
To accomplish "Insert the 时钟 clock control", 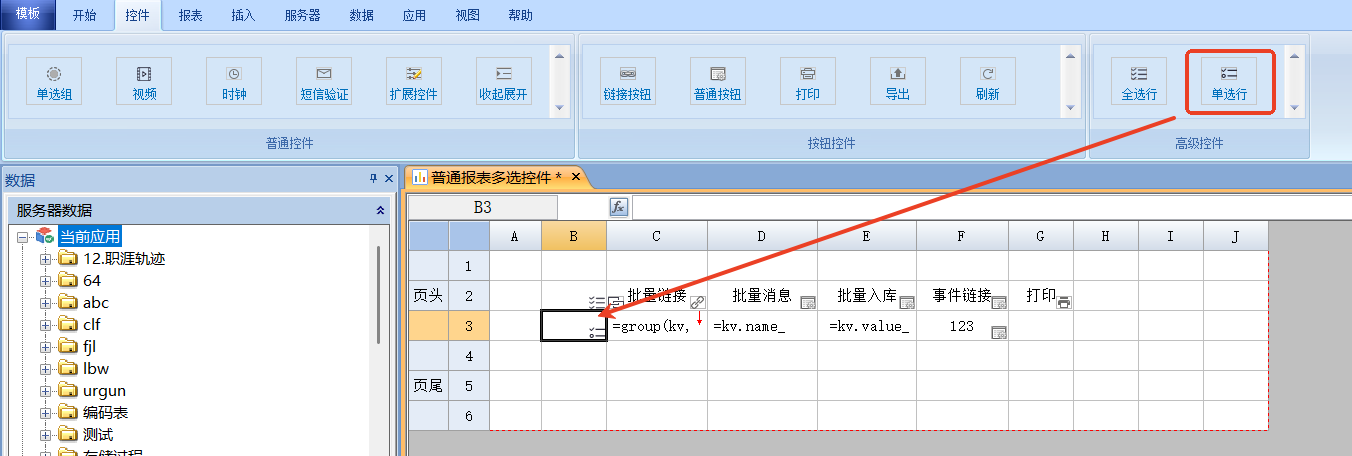I will tap(233, 82).
